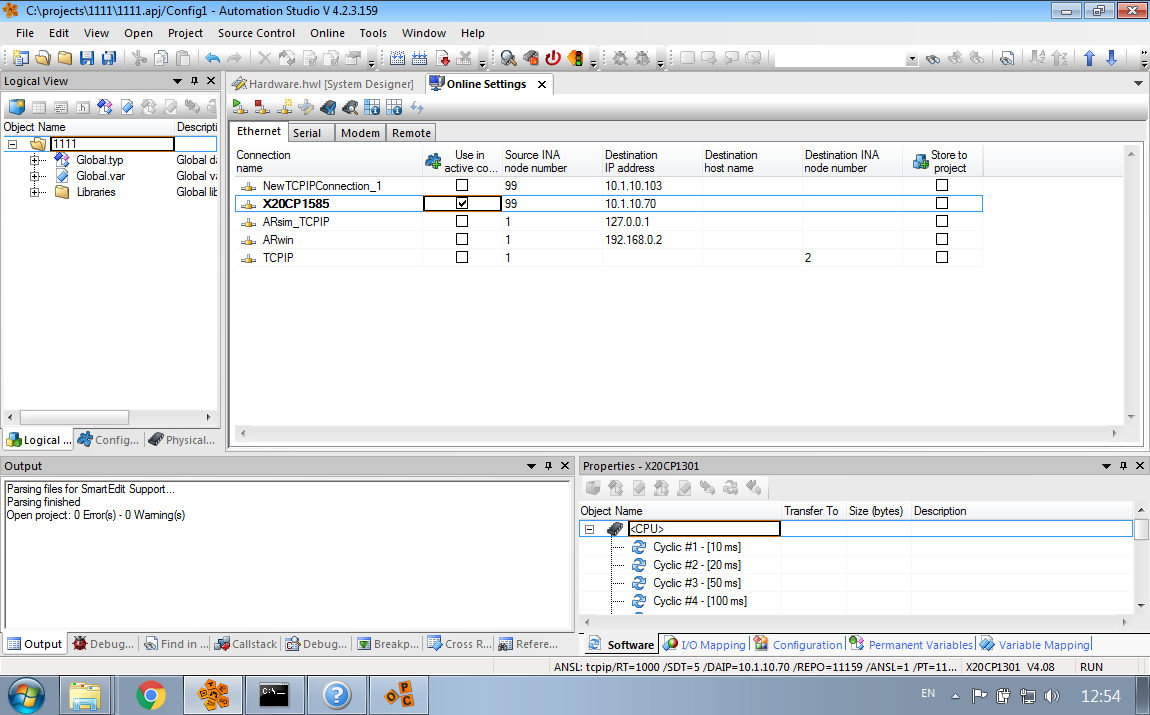Open the Output panel options dropdown
Image resolution: width=1150 pixels, height=715 pixels.
point(532,466)
